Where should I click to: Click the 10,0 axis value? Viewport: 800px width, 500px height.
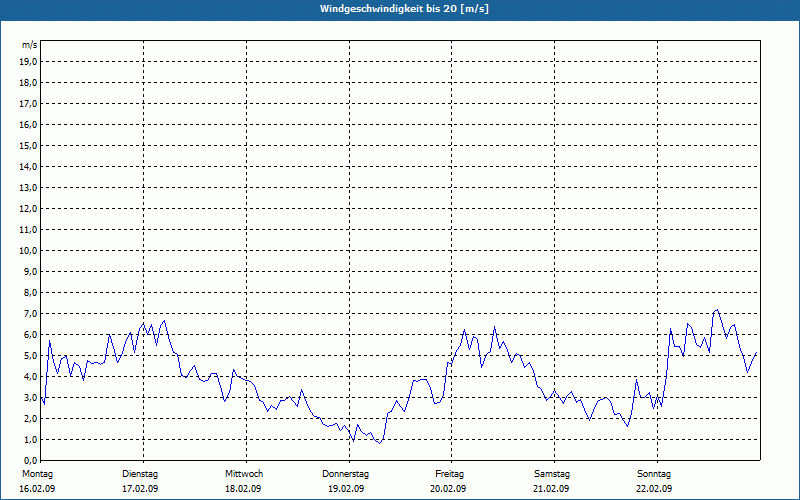29,251
